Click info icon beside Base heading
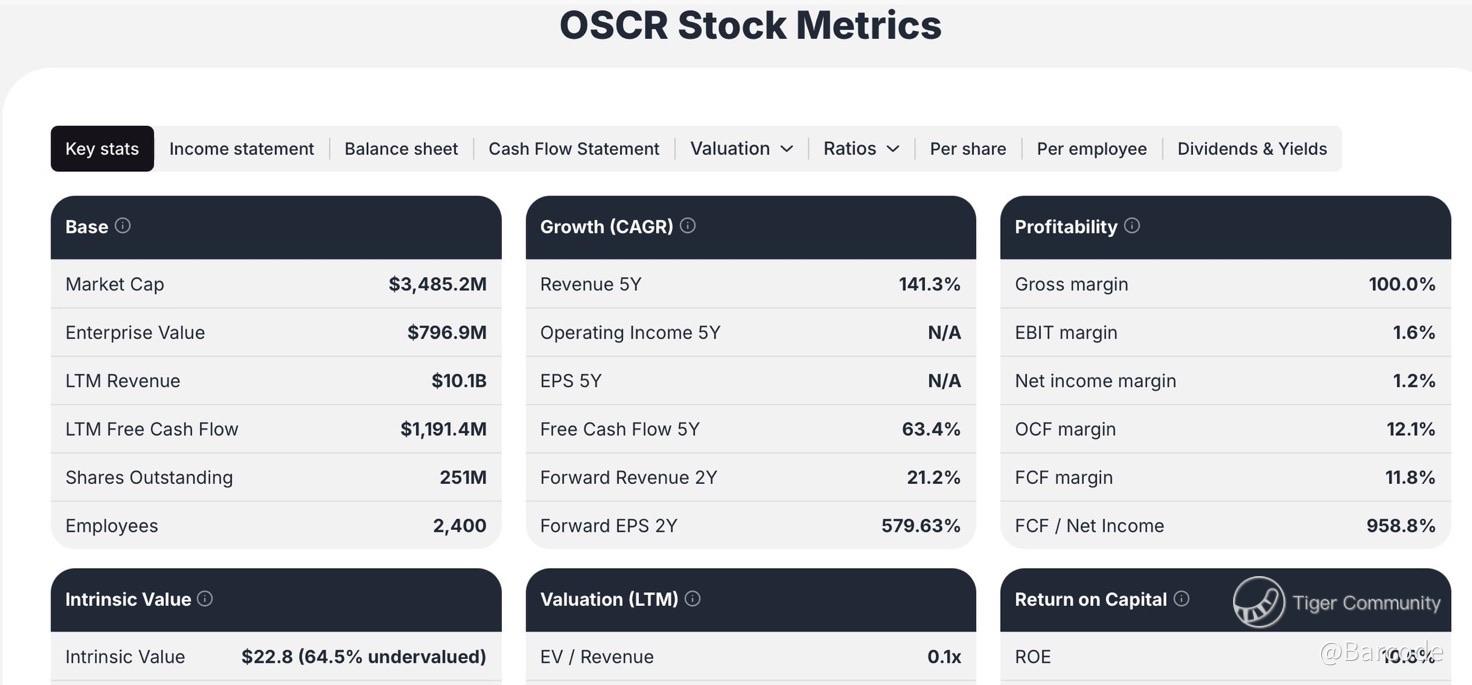The image size is (1472, 685). click(x=123, y=226)
